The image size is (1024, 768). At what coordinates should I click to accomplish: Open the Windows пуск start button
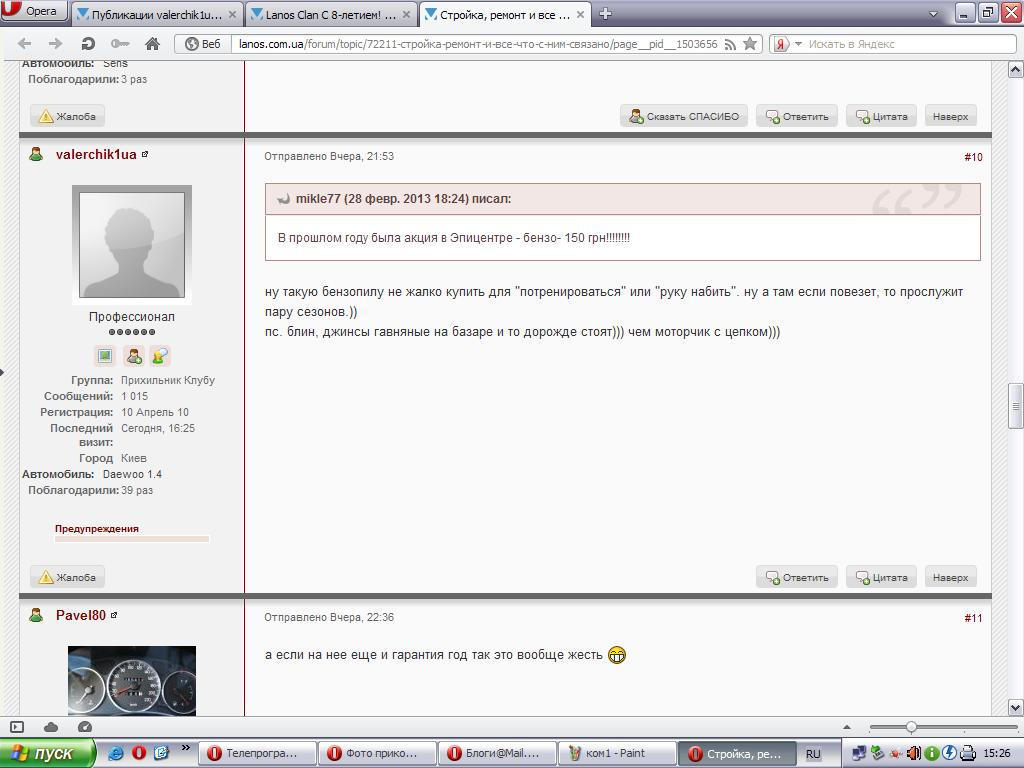(x=47, y=754)
